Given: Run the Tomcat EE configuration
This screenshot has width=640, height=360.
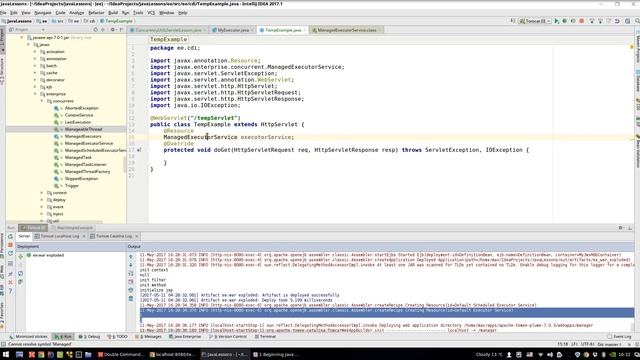Looking at the screenshot, I should pyautogui.click(x=556, y=21).
